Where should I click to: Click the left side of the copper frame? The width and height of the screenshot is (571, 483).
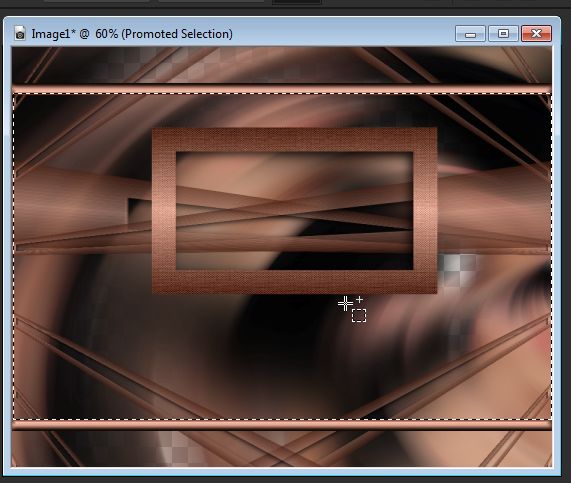pos(164,211)
